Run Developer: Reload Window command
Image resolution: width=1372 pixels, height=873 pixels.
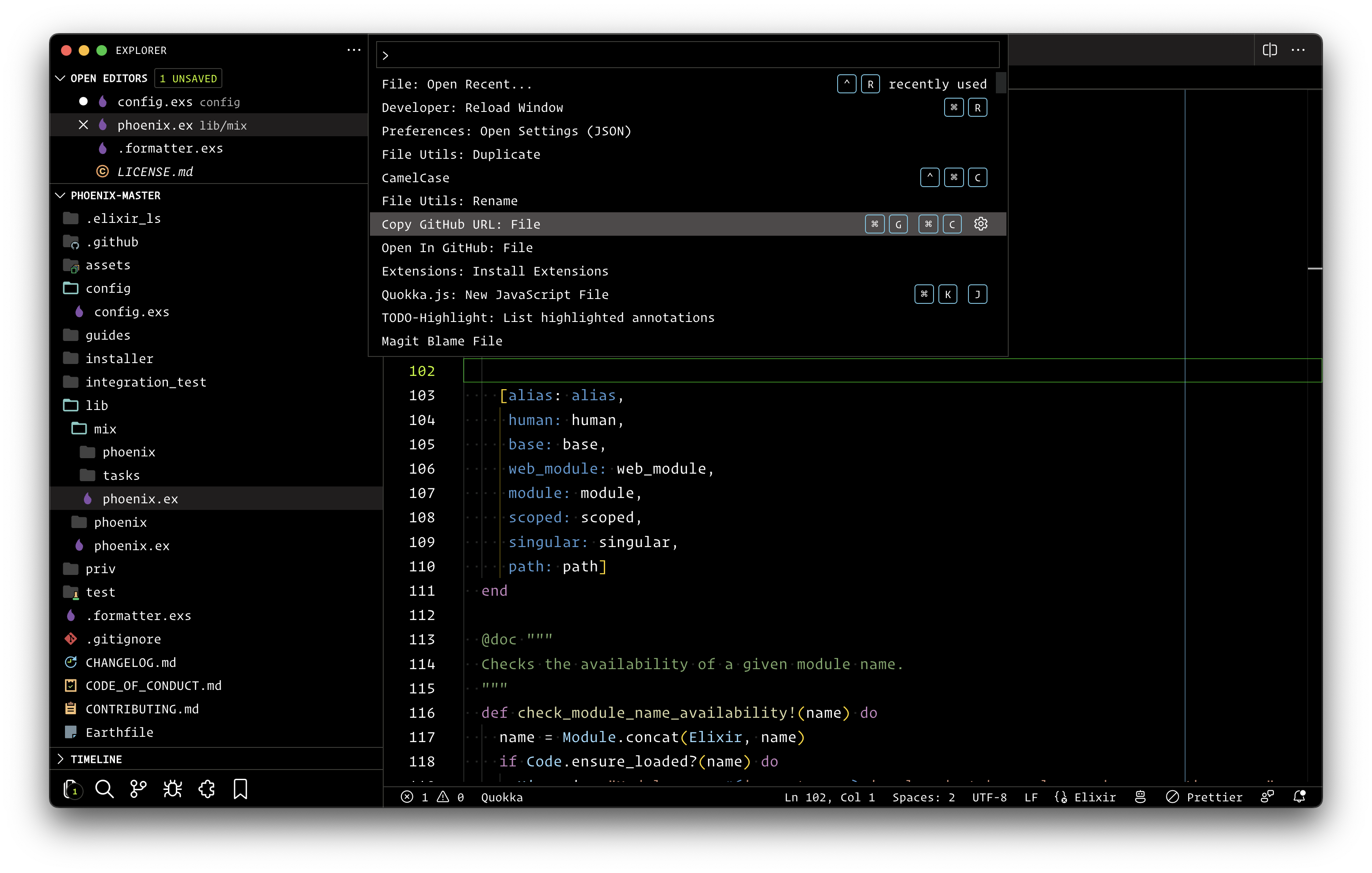(688, 108)
